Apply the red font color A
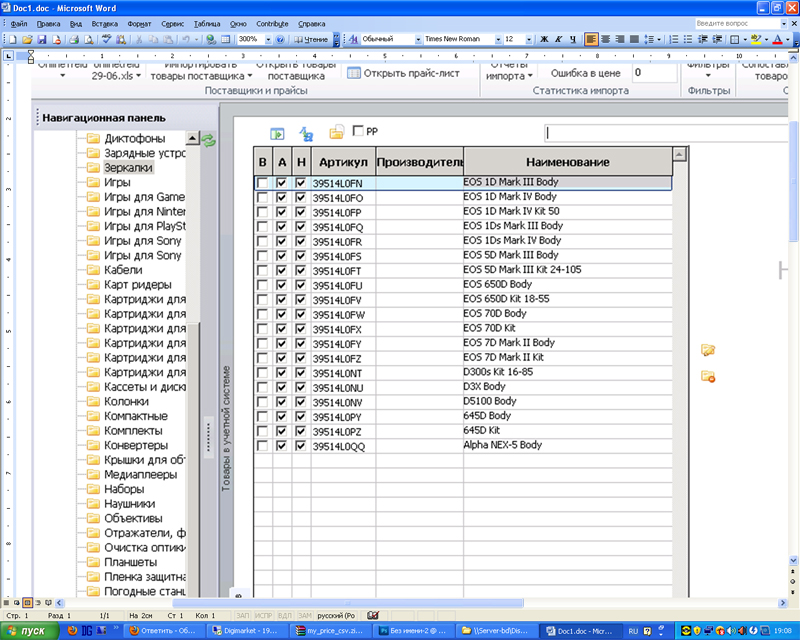Image resolution: width=800 pixels, height=640 pixels. pos(778,39)
